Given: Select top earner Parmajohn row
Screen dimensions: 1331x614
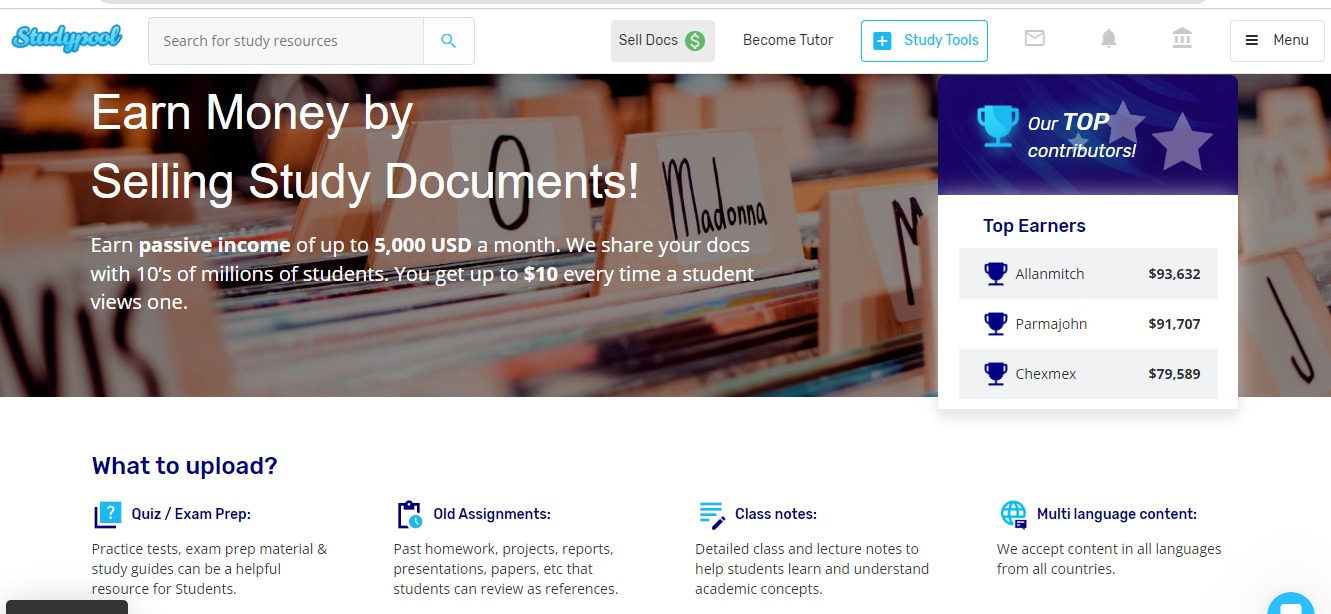Looking at the screenshot, I should pos(1088,324).
